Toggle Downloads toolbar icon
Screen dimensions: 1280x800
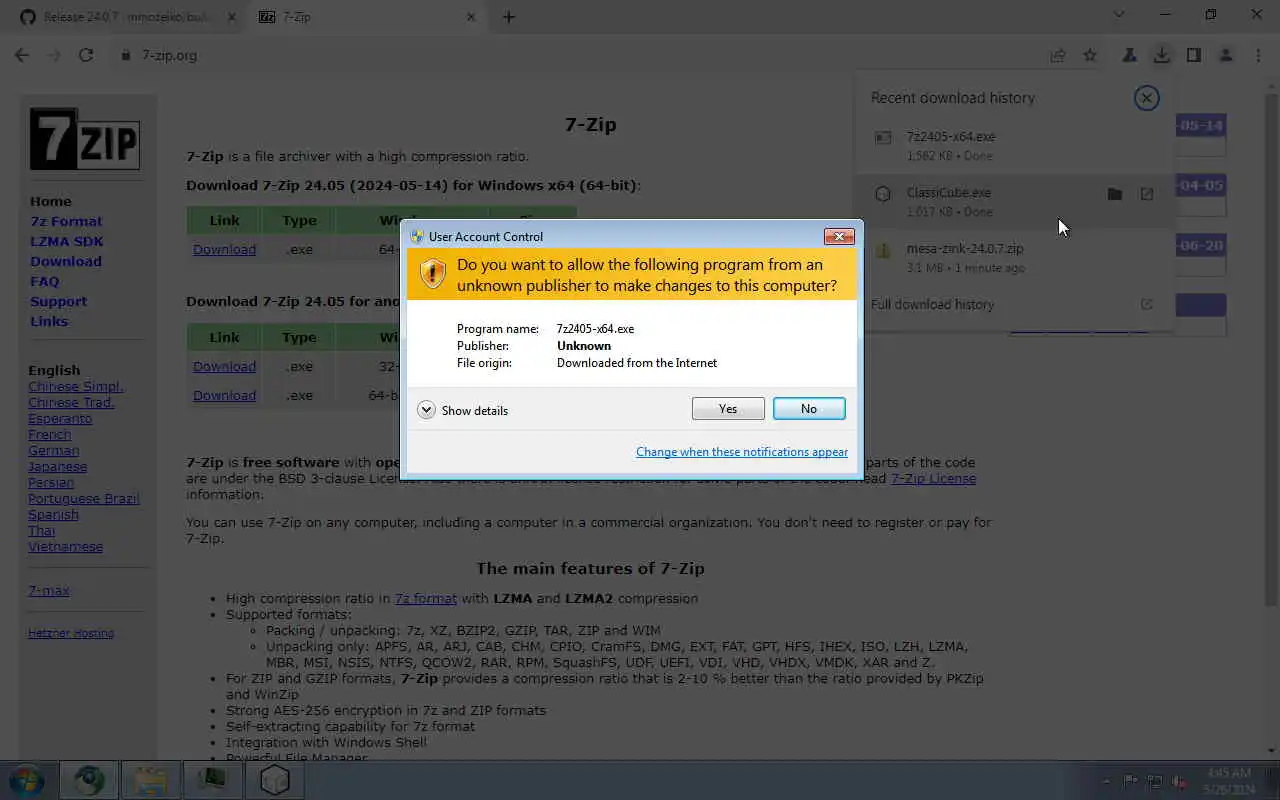(x=1161, y=55)
